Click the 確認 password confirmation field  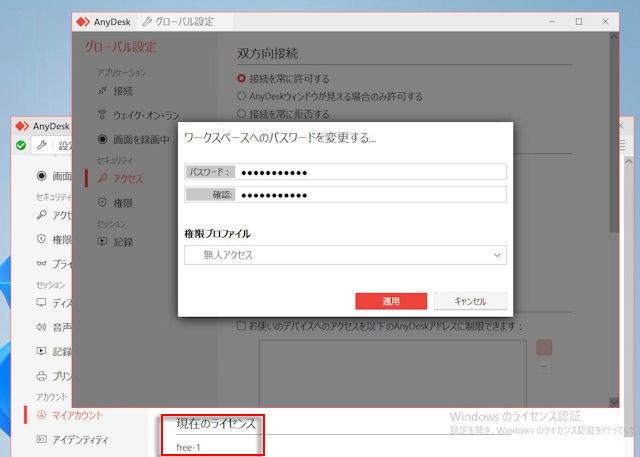point(345,195)
